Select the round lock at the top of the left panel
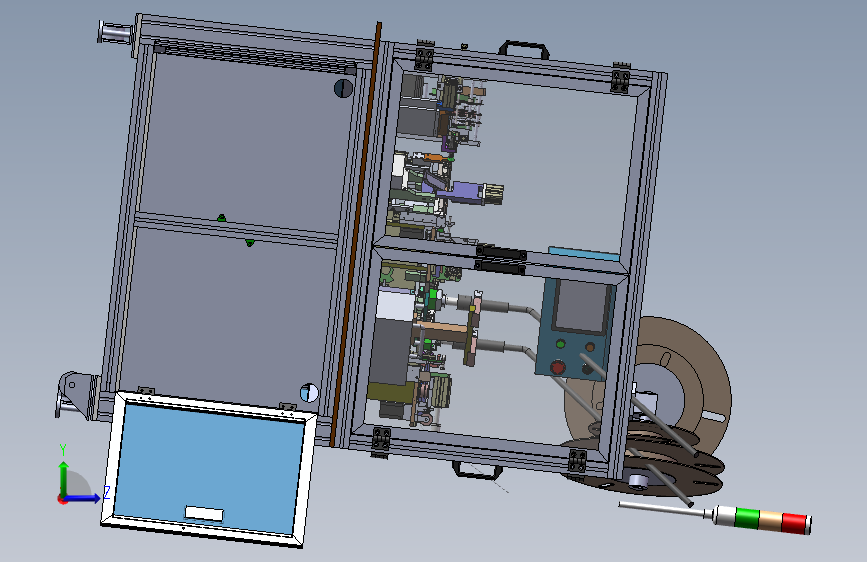The image size is (867, 562). click(343, 88)
